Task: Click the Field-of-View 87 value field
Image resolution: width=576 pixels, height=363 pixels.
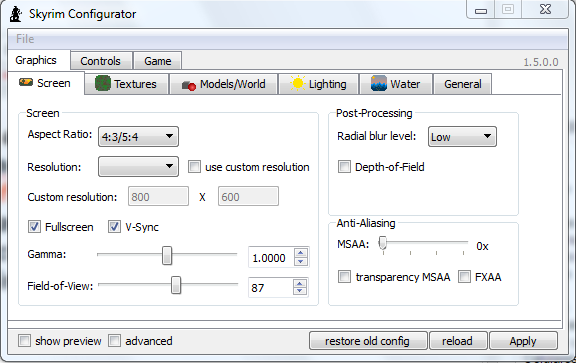Action: pyautogui.click(x=270, y=287)
